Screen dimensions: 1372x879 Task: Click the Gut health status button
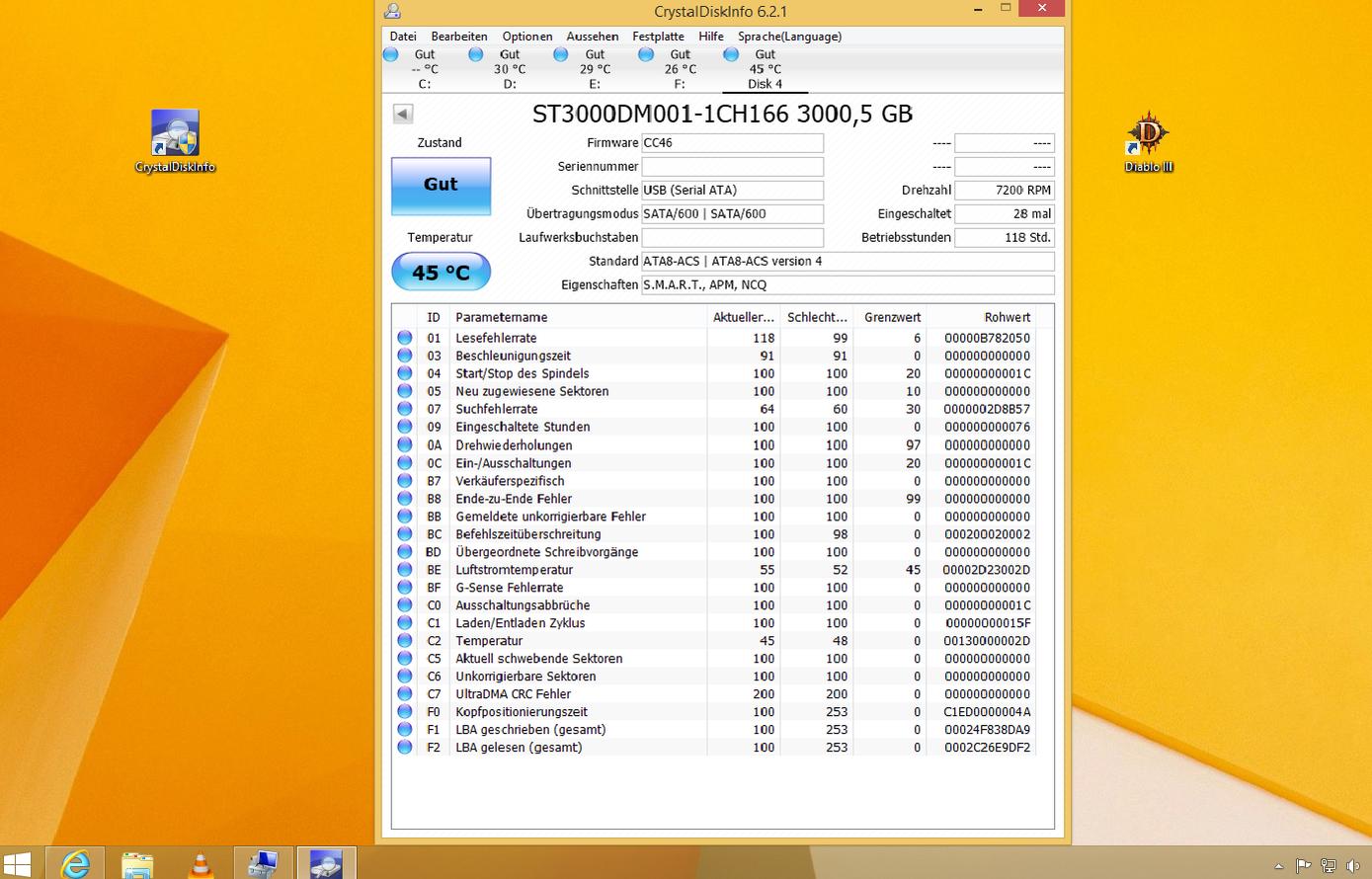441,186
